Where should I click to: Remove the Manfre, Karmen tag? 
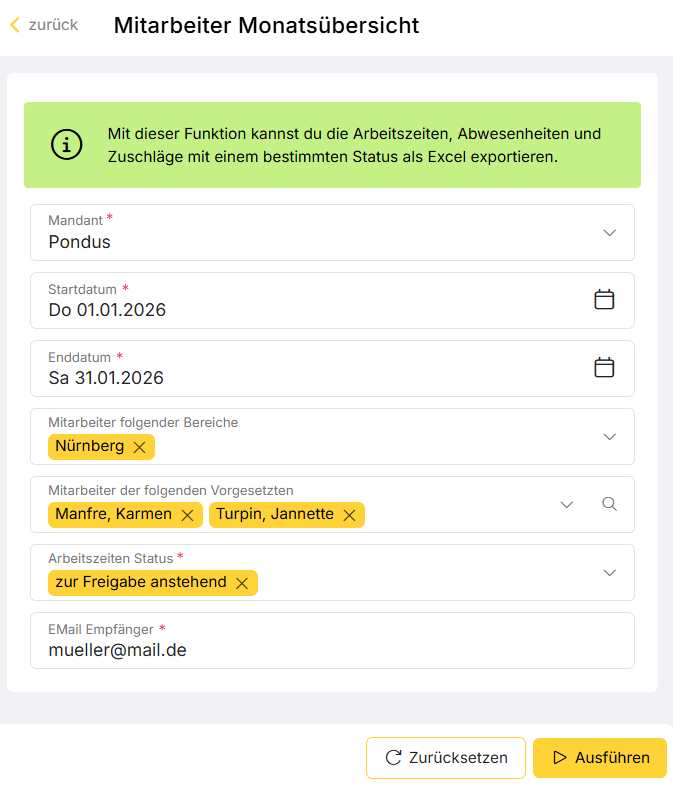(x=187, y=515)
